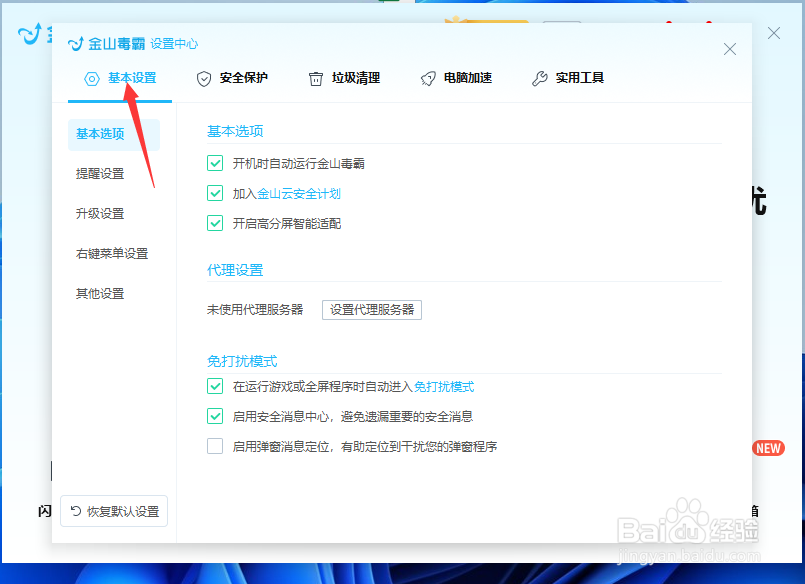This screenshot has width=805, height=584.
Task: Uncheck 启用安全消息中心 checkbox
Action: point(215,416)
